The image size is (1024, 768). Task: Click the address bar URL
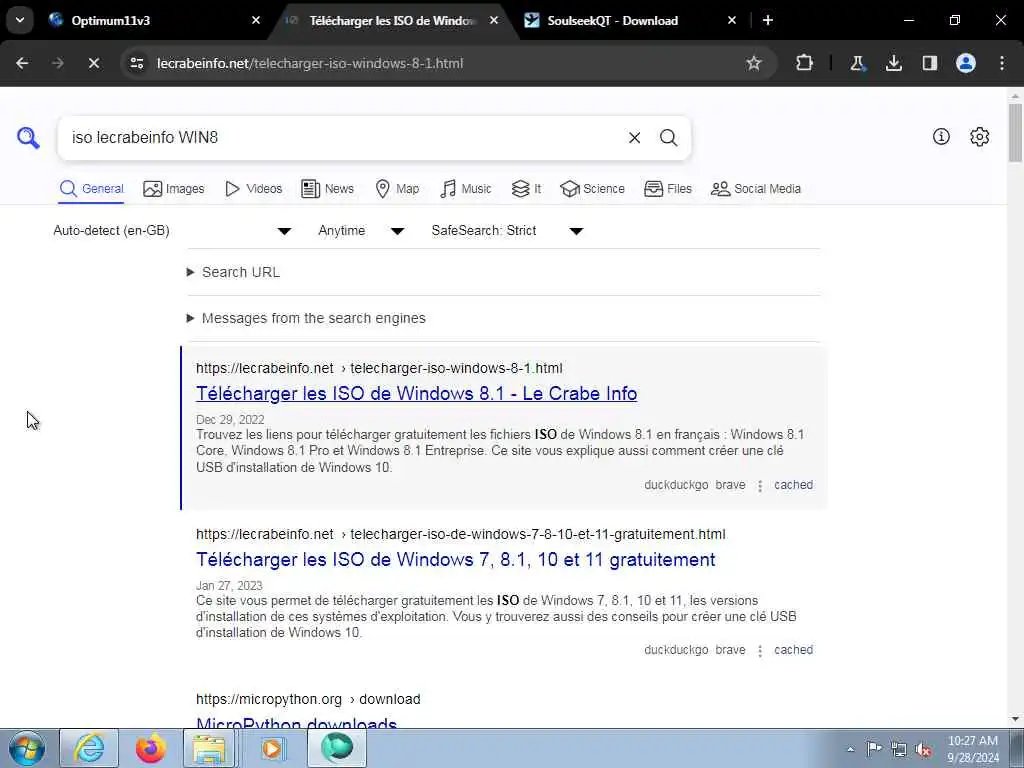(310, 63)
